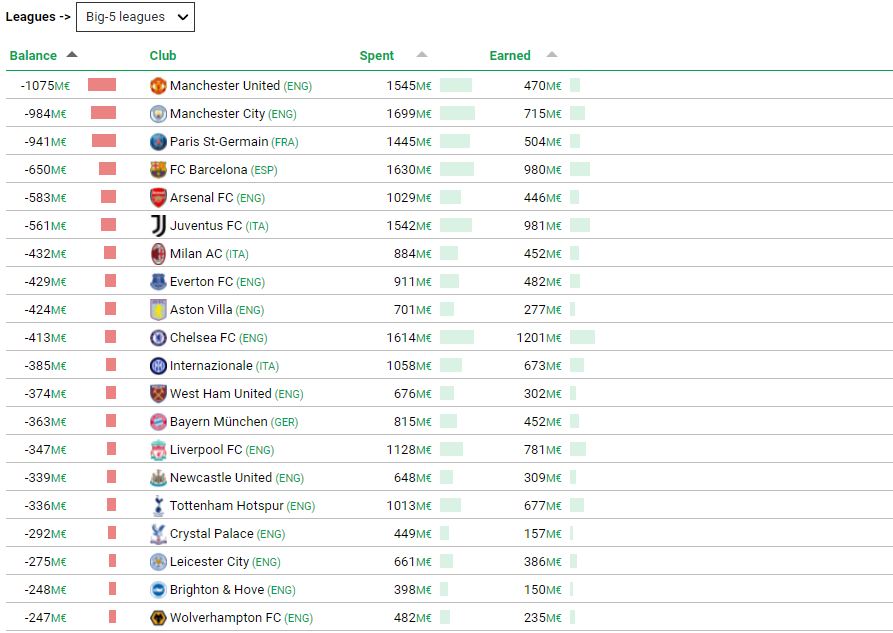Viewport: 893px width, 633px height.
Task: Click Chelsea FC's green earned bar
Action: (x=582, y=338)
